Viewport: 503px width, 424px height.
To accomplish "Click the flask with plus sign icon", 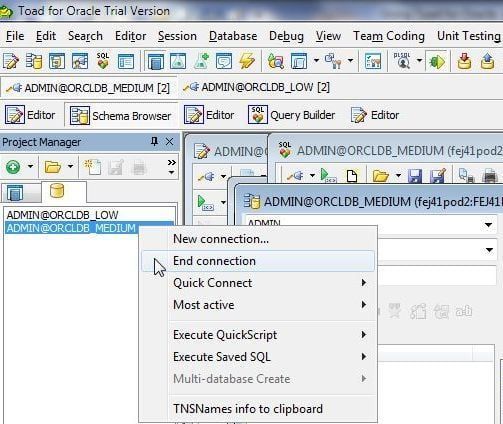I will [x=201, y=61].
